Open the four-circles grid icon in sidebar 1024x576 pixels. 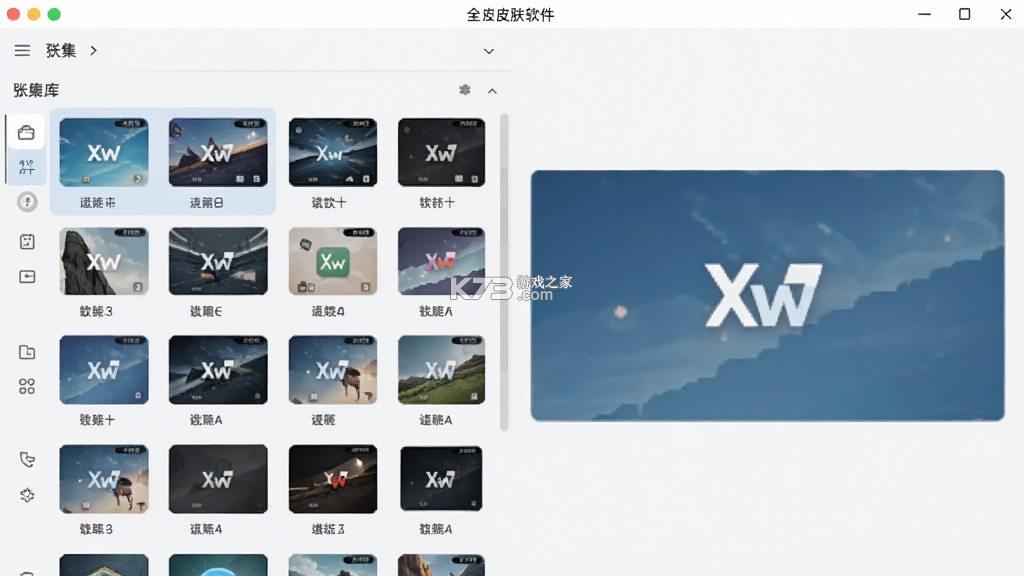27,386
